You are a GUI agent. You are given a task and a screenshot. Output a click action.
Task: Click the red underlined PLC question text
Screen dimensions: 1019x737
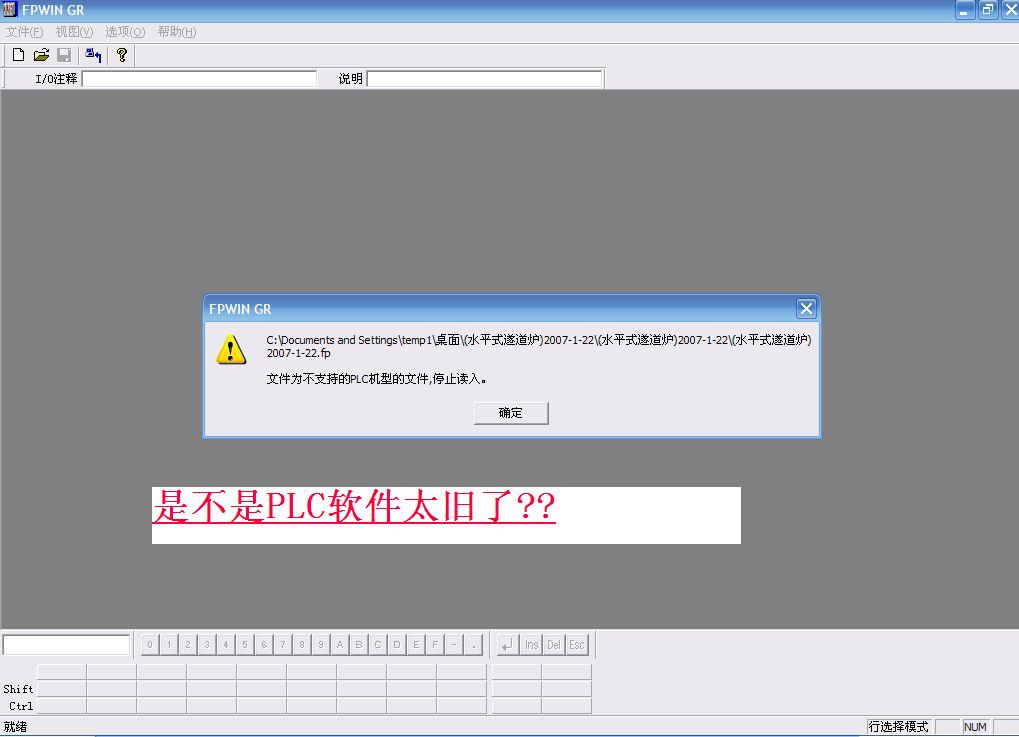pos(354,508)
